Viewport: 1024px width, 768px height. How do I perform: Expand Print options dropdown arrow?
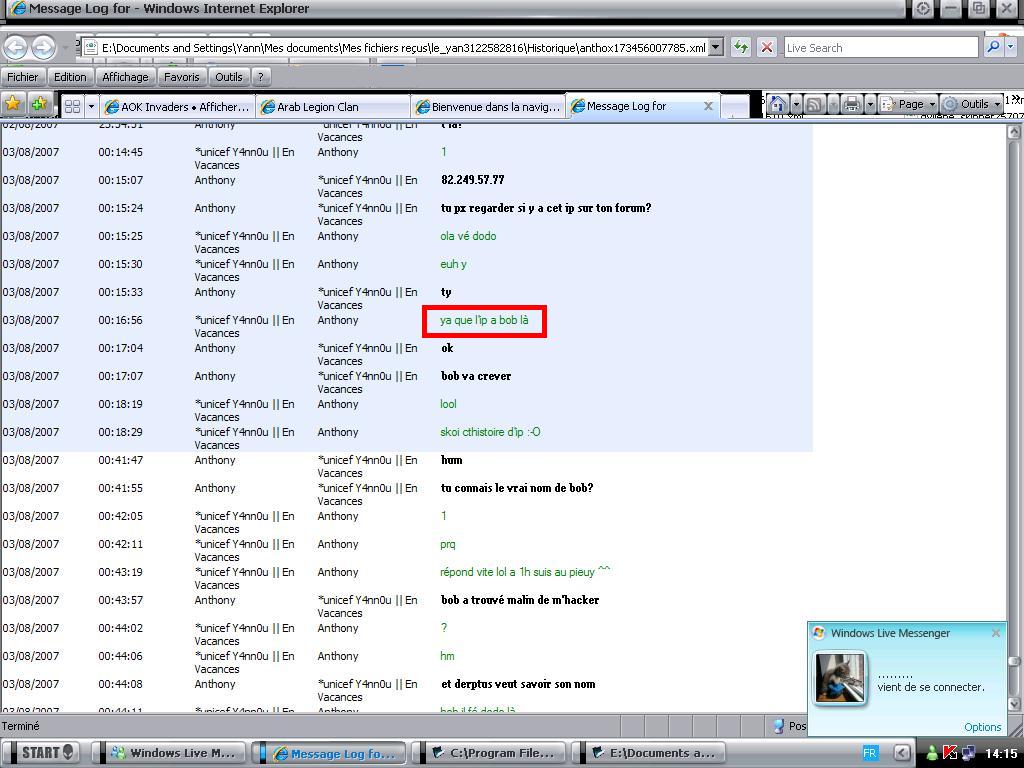pos(869,104)
